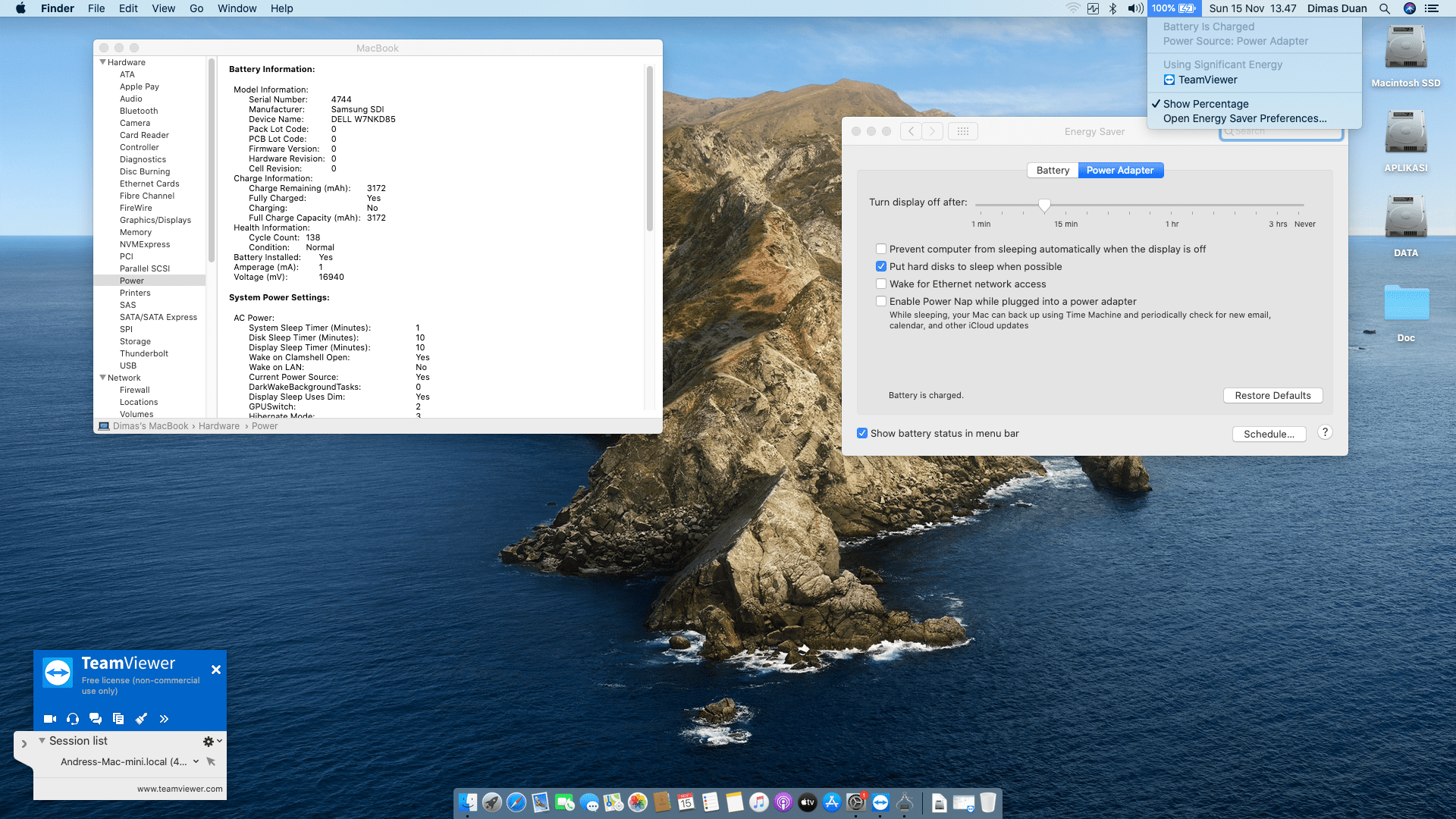Viewport: 1456px width, 819px height.
Task: Open the Schedule... button
Action: click(1269, 434)
